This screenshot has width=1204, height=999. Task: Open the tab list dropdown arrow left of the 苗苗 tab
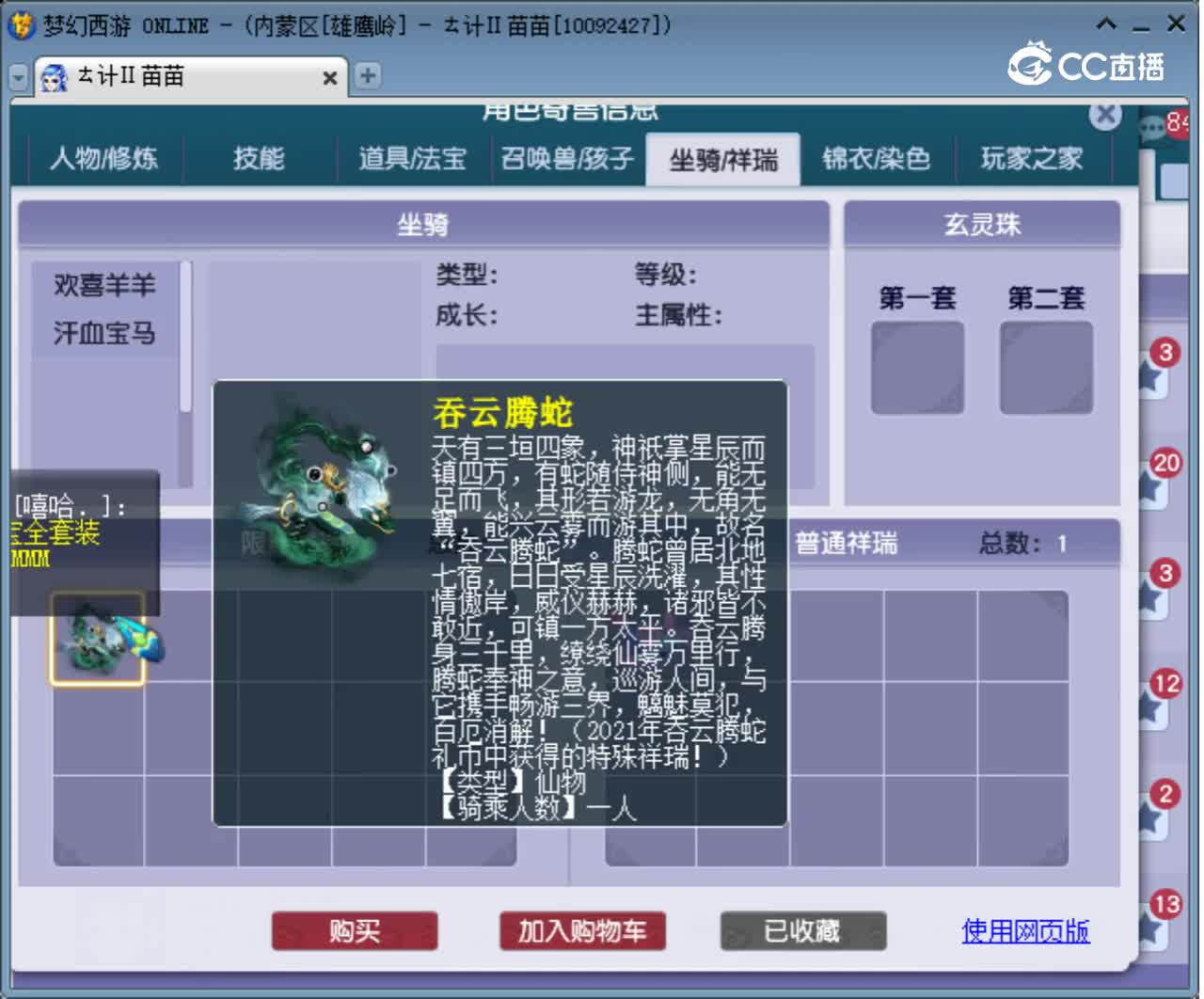[x=18, y=77]
